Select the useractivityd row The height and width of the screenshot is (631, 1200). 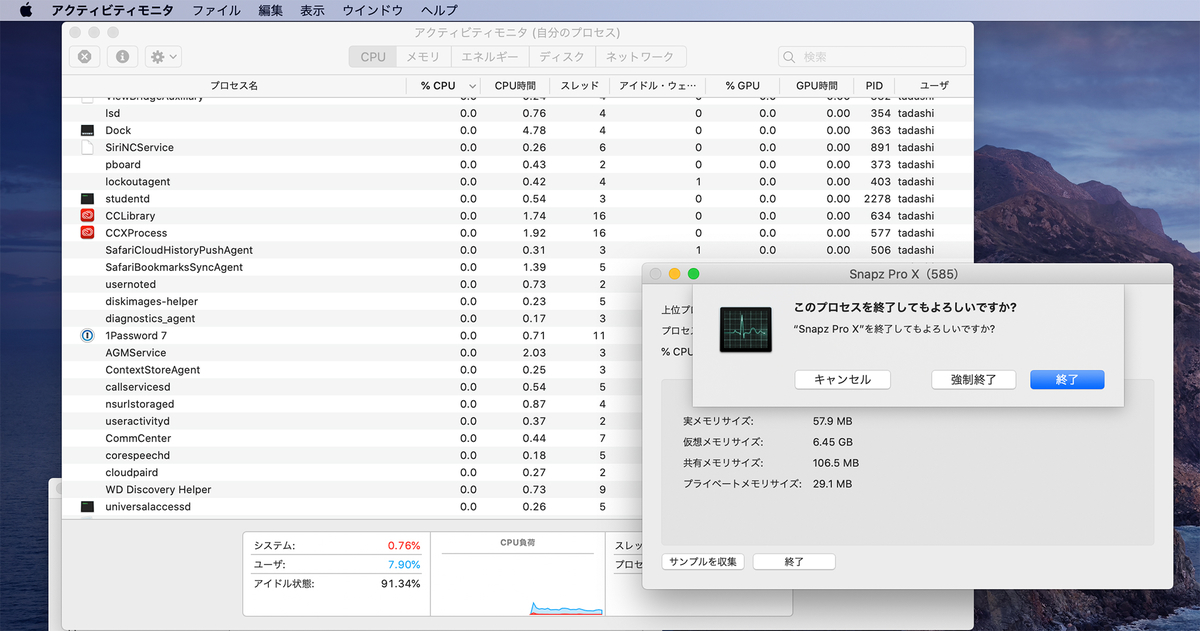point(352,422)
